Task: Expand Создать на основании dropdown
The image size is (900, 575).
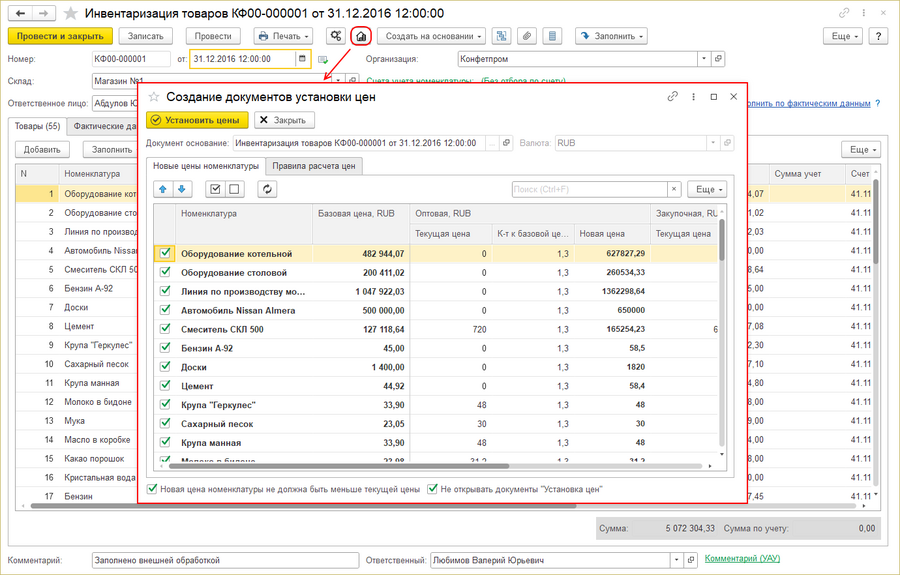Action: 431,36
